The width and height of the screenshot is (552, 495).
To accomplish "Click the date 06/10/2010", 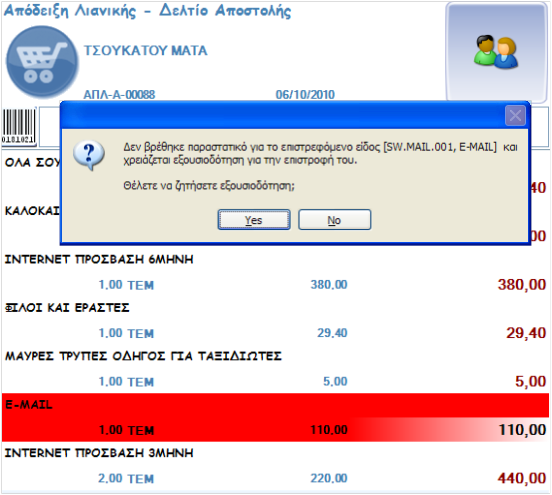I will tap(305, 95).
